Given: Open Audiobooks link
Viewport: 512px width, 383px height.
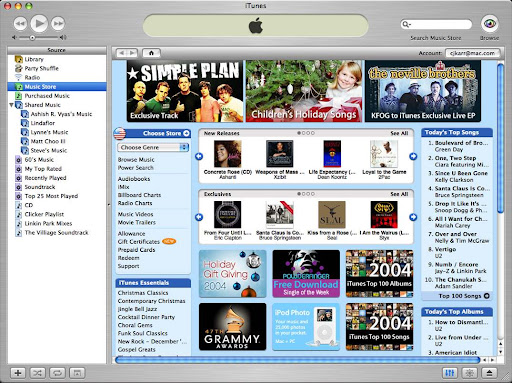Looking at the screenshot, I should point(134,179).
